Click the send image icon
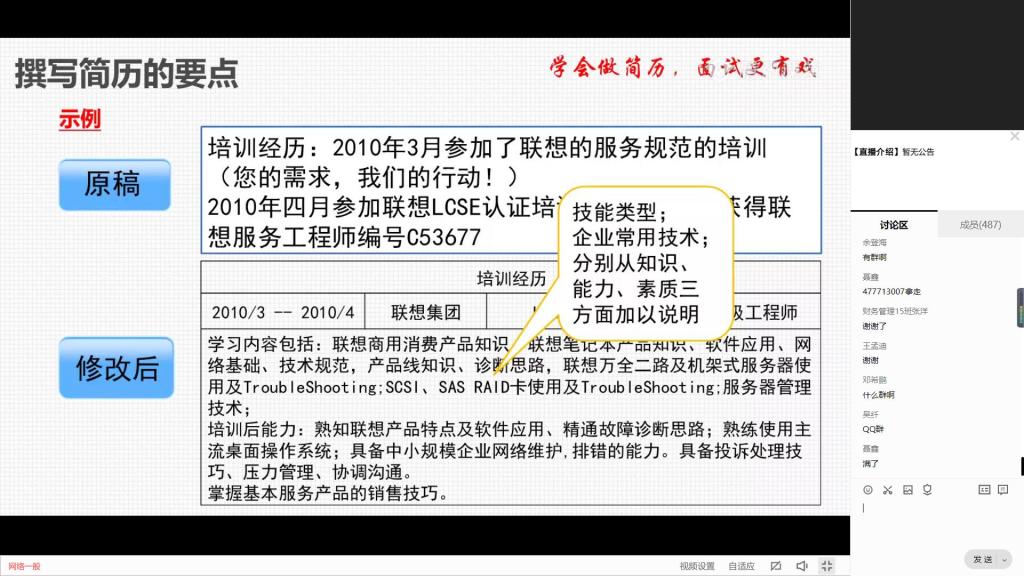Image resolution: width=1024 pixels, height=576 pixels. point(907,490)
